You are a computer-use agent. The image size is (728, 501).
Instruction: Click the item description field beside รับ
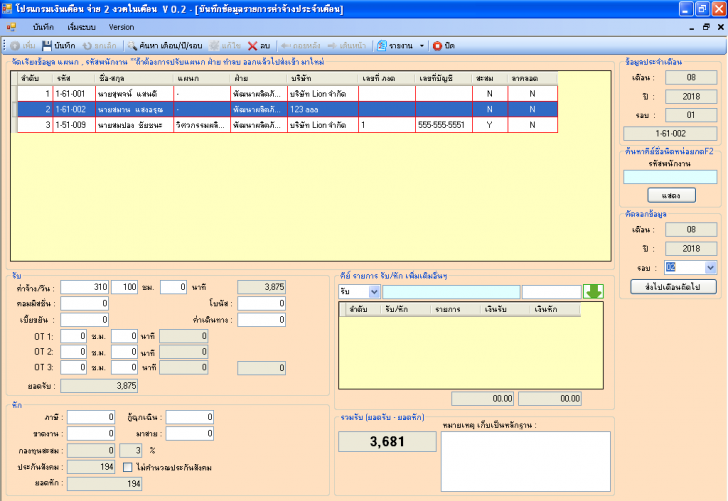pos(451,292)
